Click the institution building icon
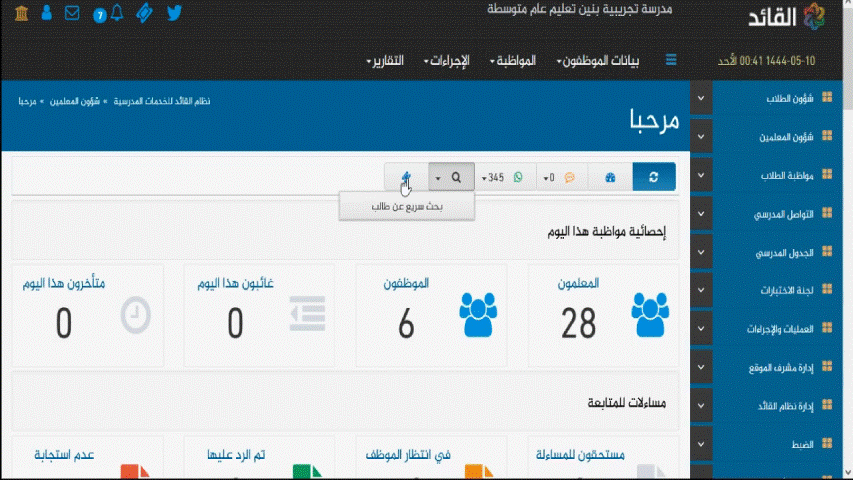This screenshot has height=480, width=853. coord(20,14)
